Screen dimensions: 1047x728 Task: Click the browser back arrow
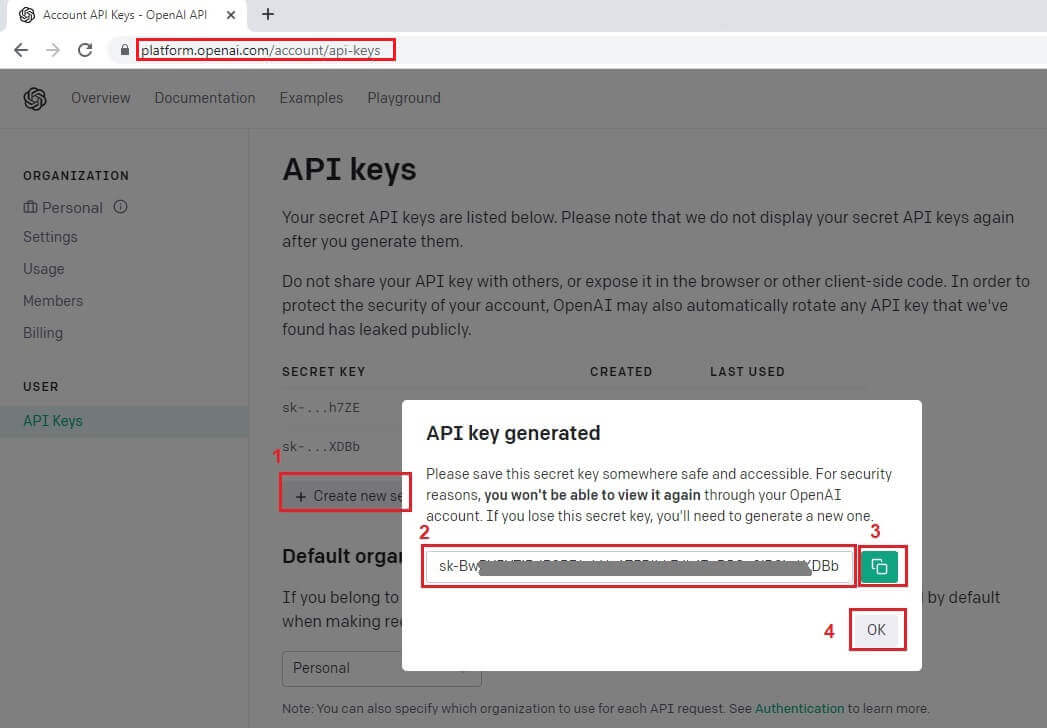21,50
